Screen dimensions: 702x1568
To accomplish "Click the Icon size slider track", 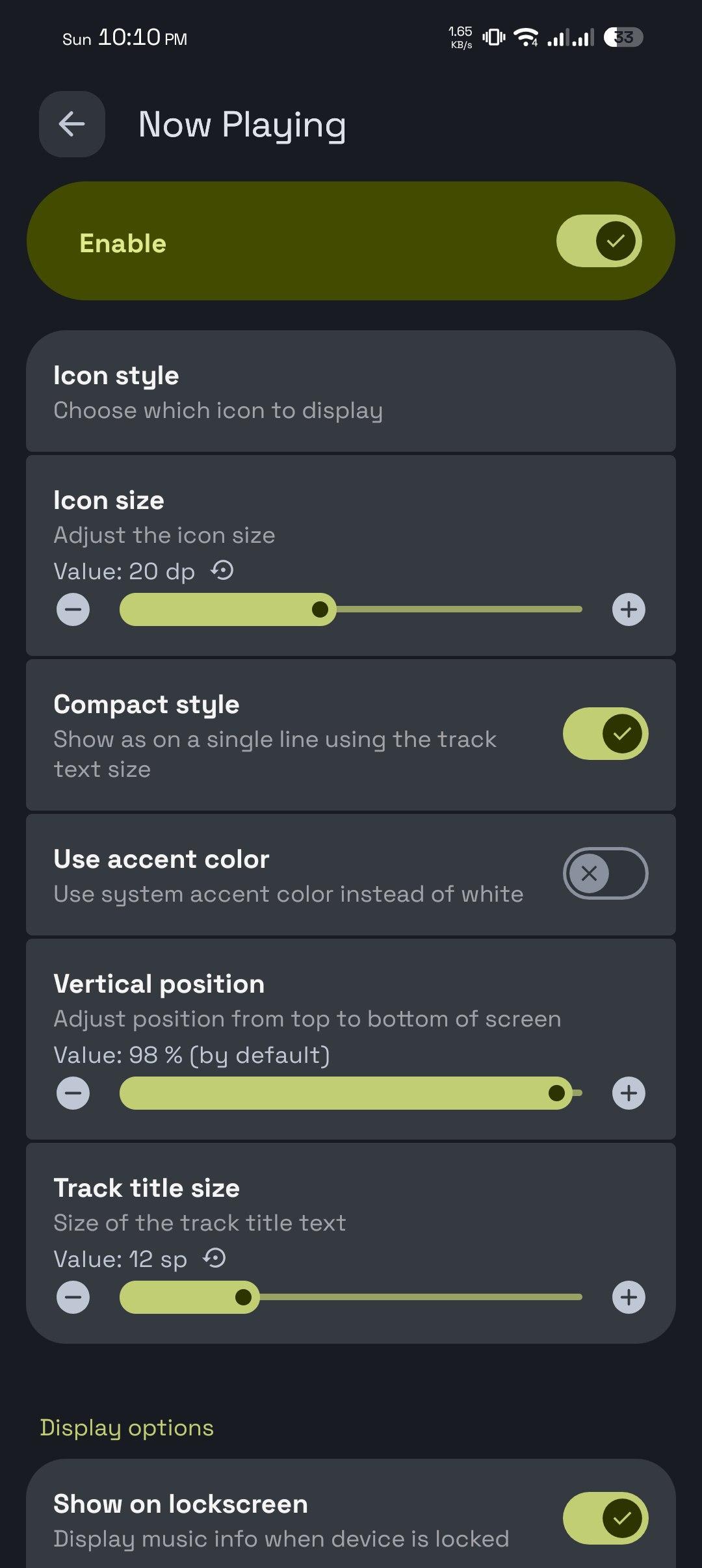I will click(x=351, y=610).
